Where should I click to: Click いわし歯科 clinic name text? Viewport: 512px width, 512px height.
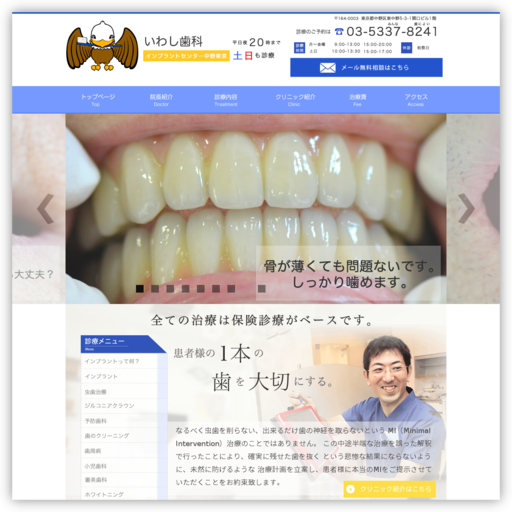click(x=173, y=42)
